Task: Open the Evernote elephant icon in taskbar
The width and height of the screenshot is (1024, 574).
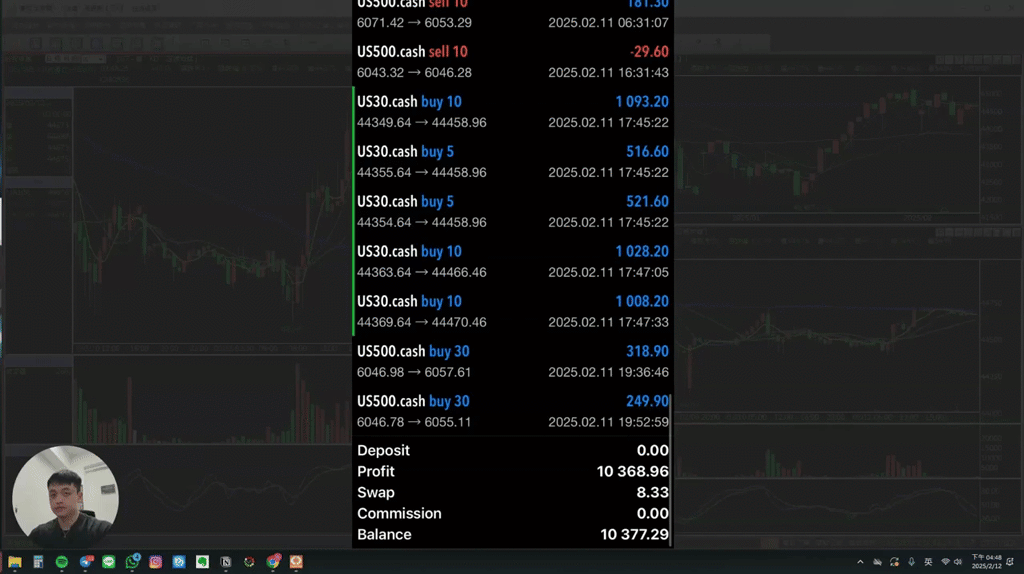Action: 202,562
